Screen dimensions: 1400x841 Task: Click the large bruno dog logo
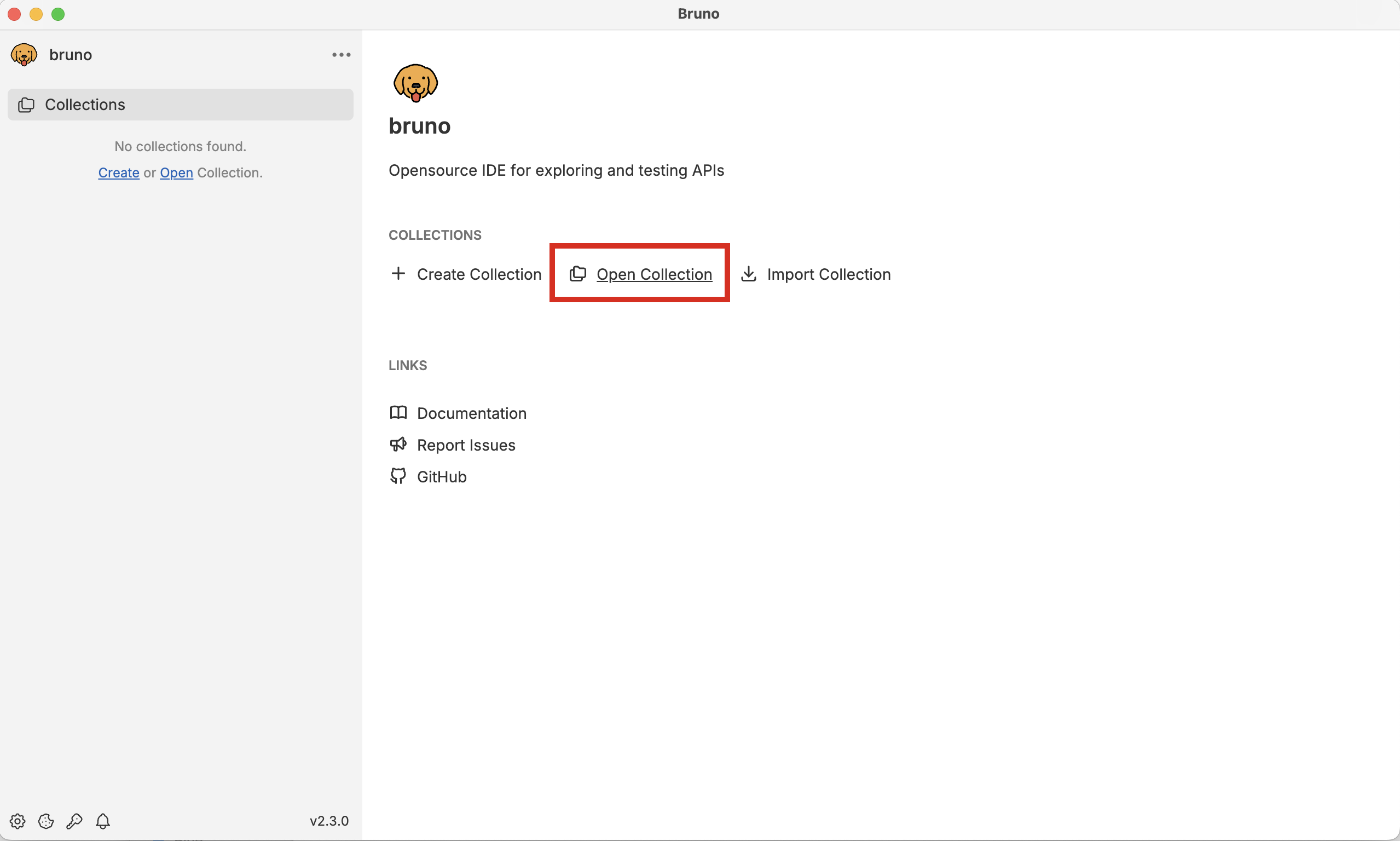[x=416, y=83]
